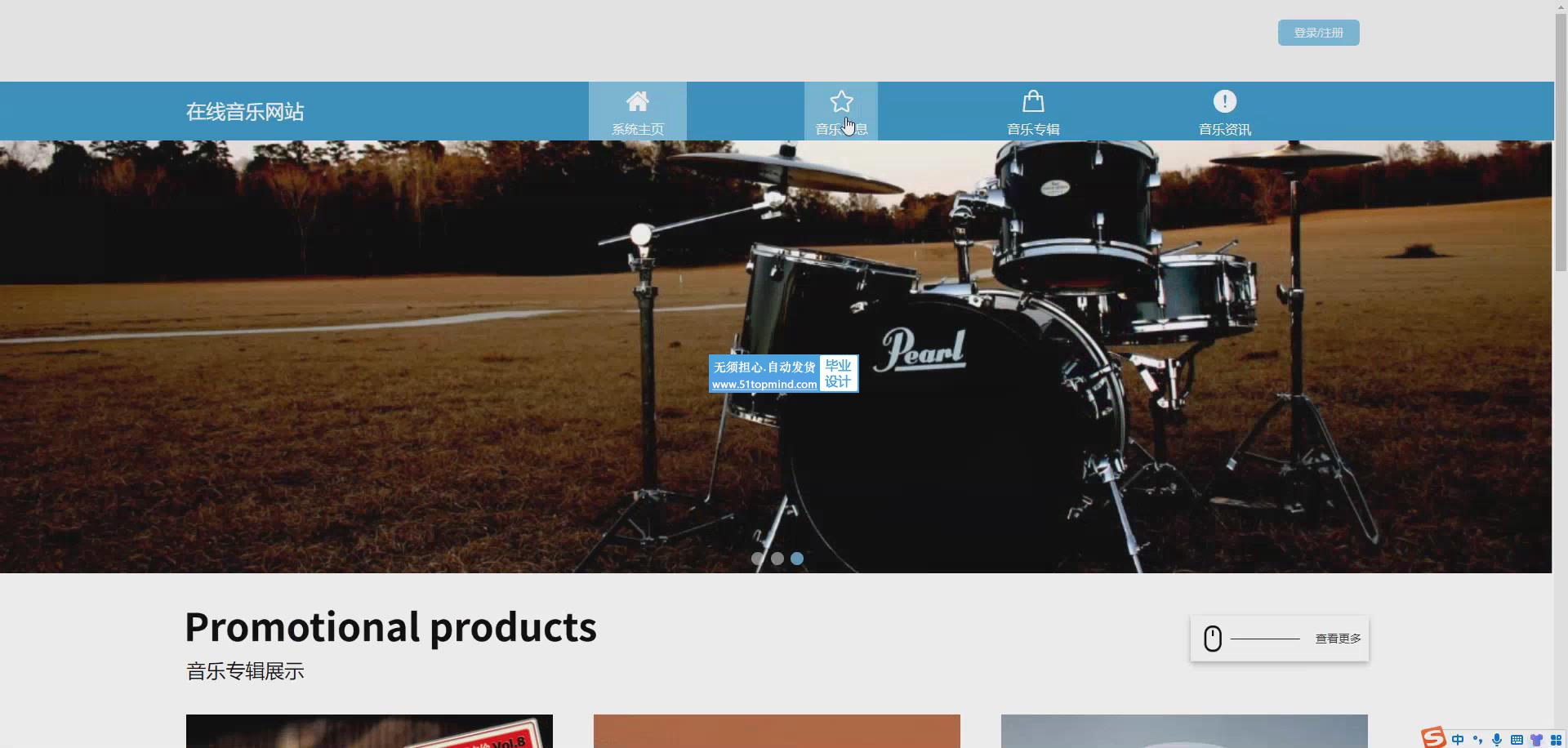The image size is (1568, 748).
Task: Toggle the punctuation mode in IME bar
Action: click(1477, 740)
